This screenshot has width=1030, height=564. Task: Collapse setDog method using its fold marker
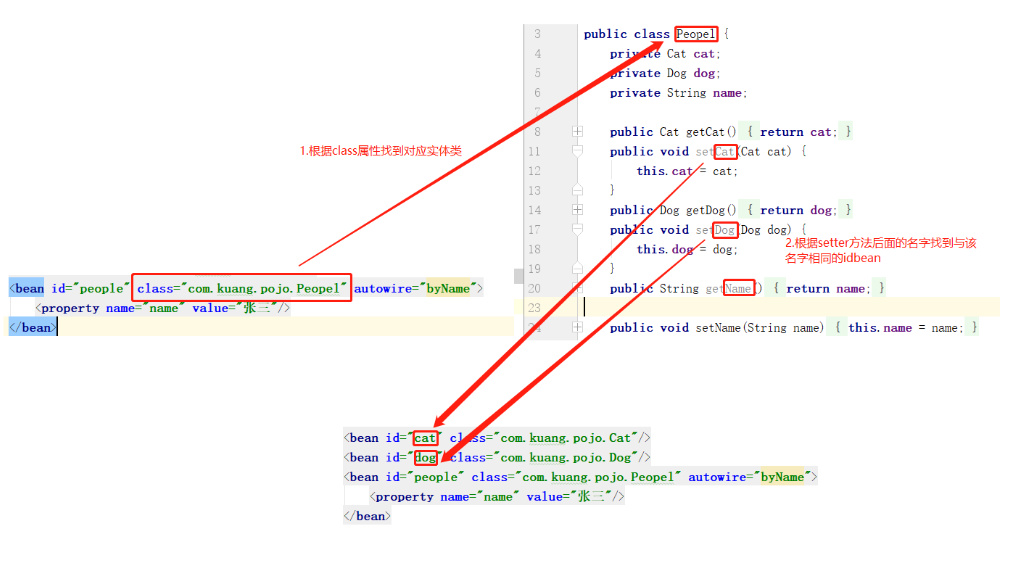click(577, 229)
